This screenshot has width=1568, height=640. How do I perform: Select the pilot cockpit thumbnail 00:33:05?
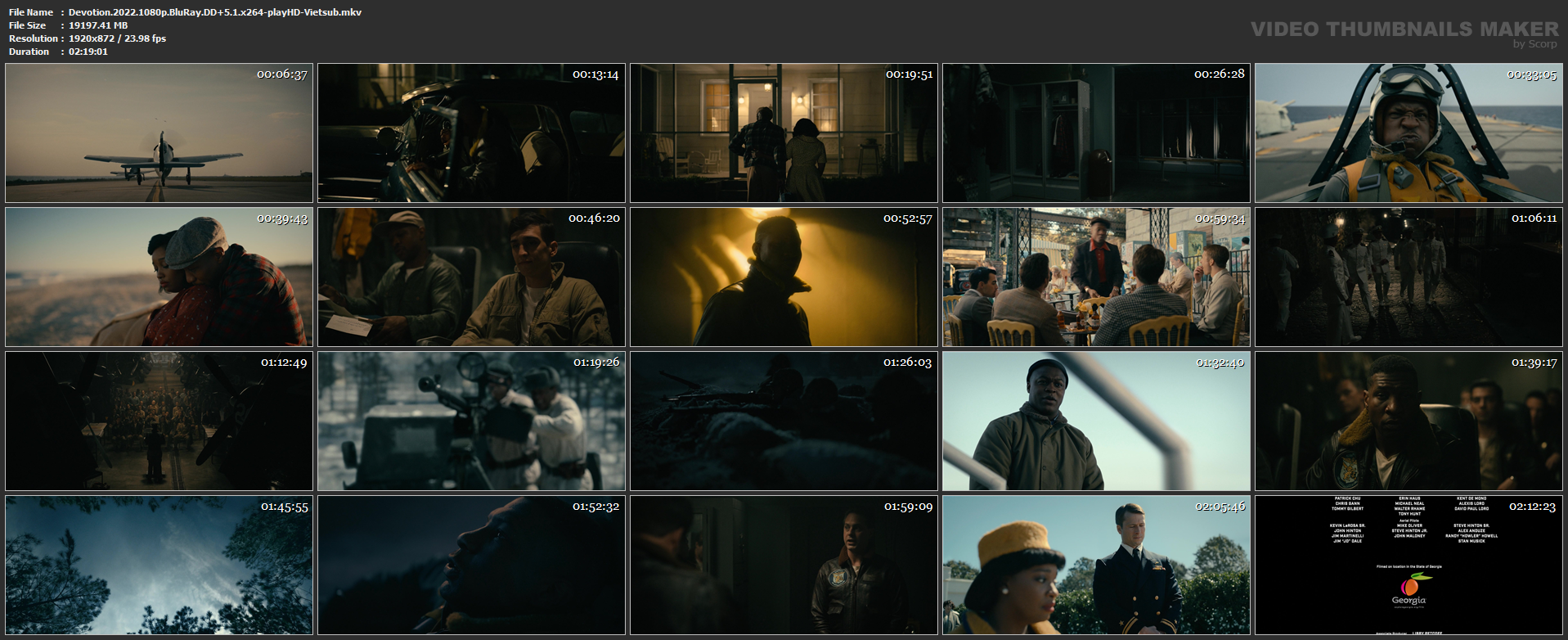(x=1409, y=133)
